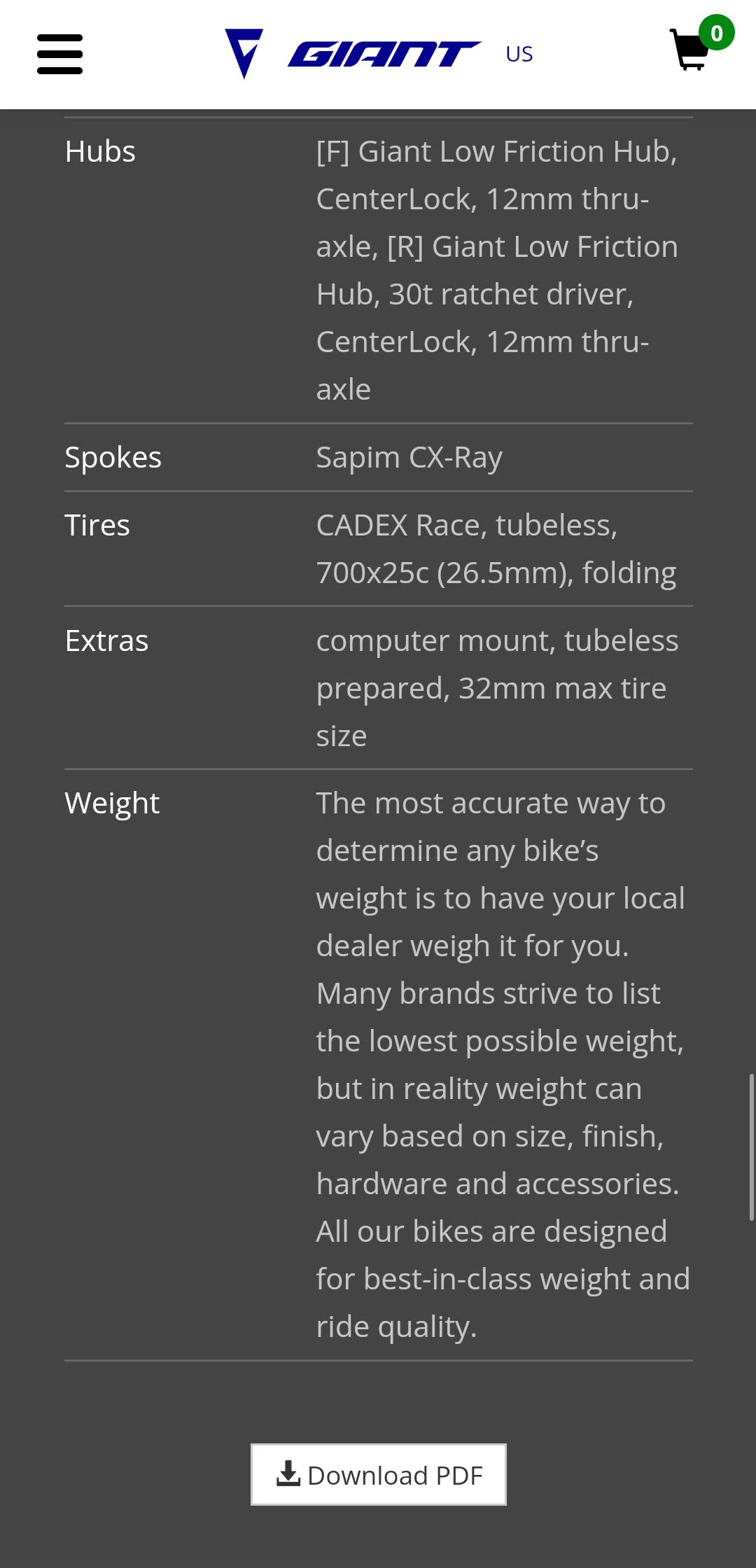This screenshot has width=756, height=1568.
Task: Switch region via the US link
Action: [x=519, y=54]
